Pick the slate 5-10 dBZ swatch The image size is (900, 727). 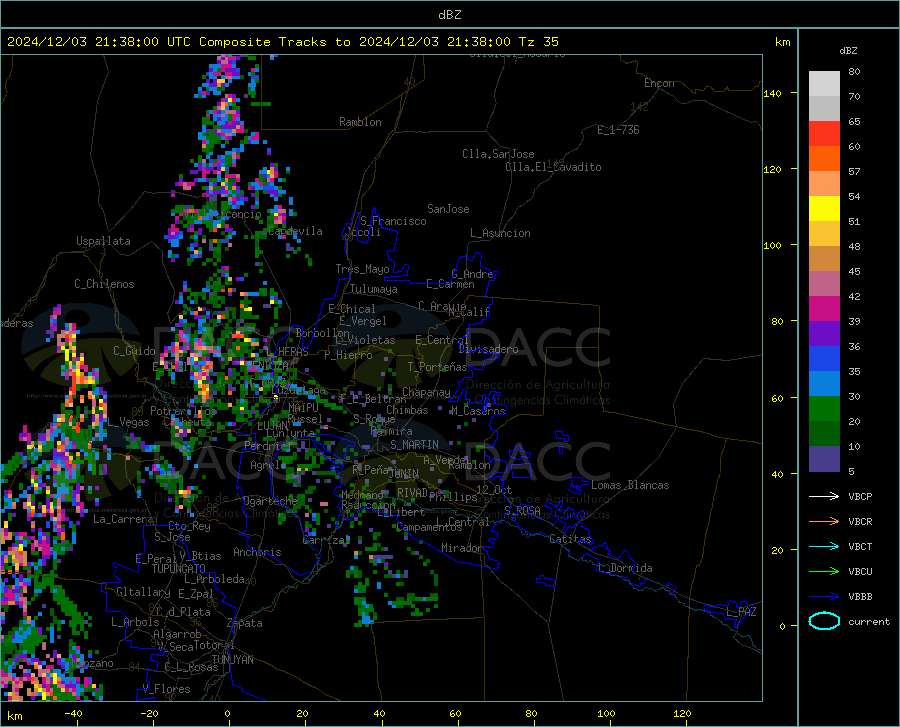(824, 459)
